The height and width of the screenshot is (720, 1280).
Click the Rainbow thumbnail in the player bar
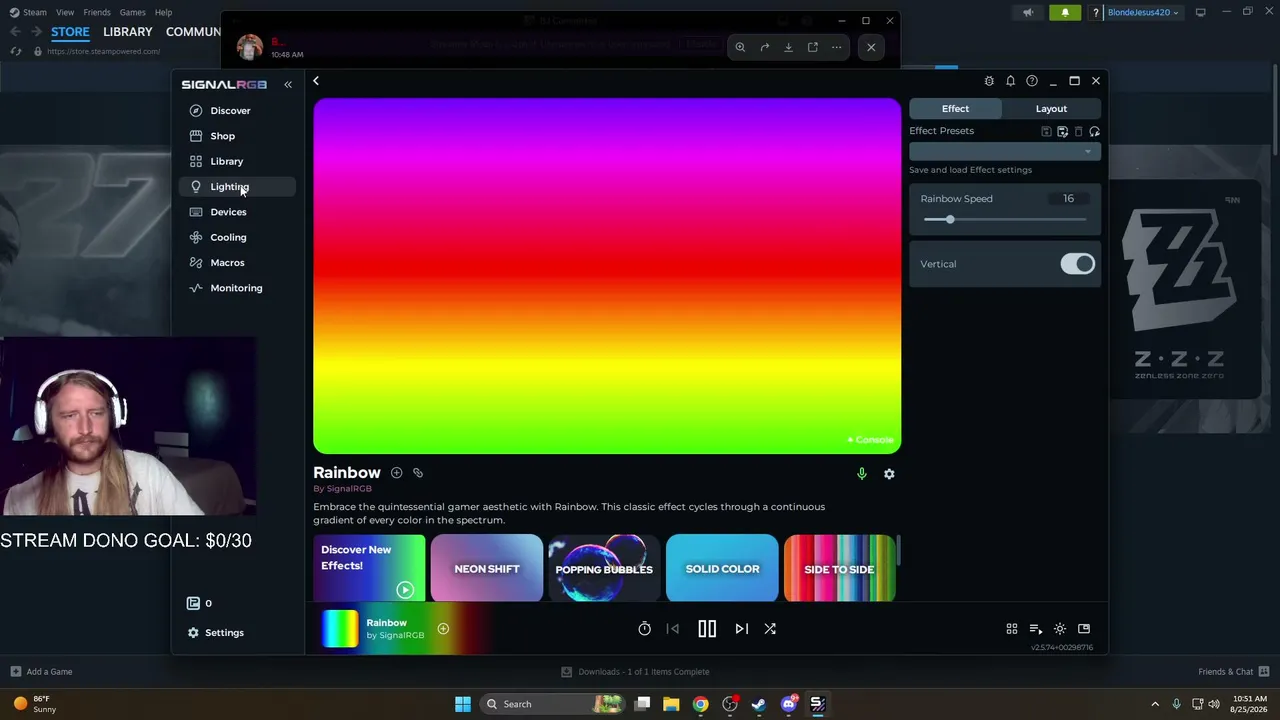tap(340, 629)
